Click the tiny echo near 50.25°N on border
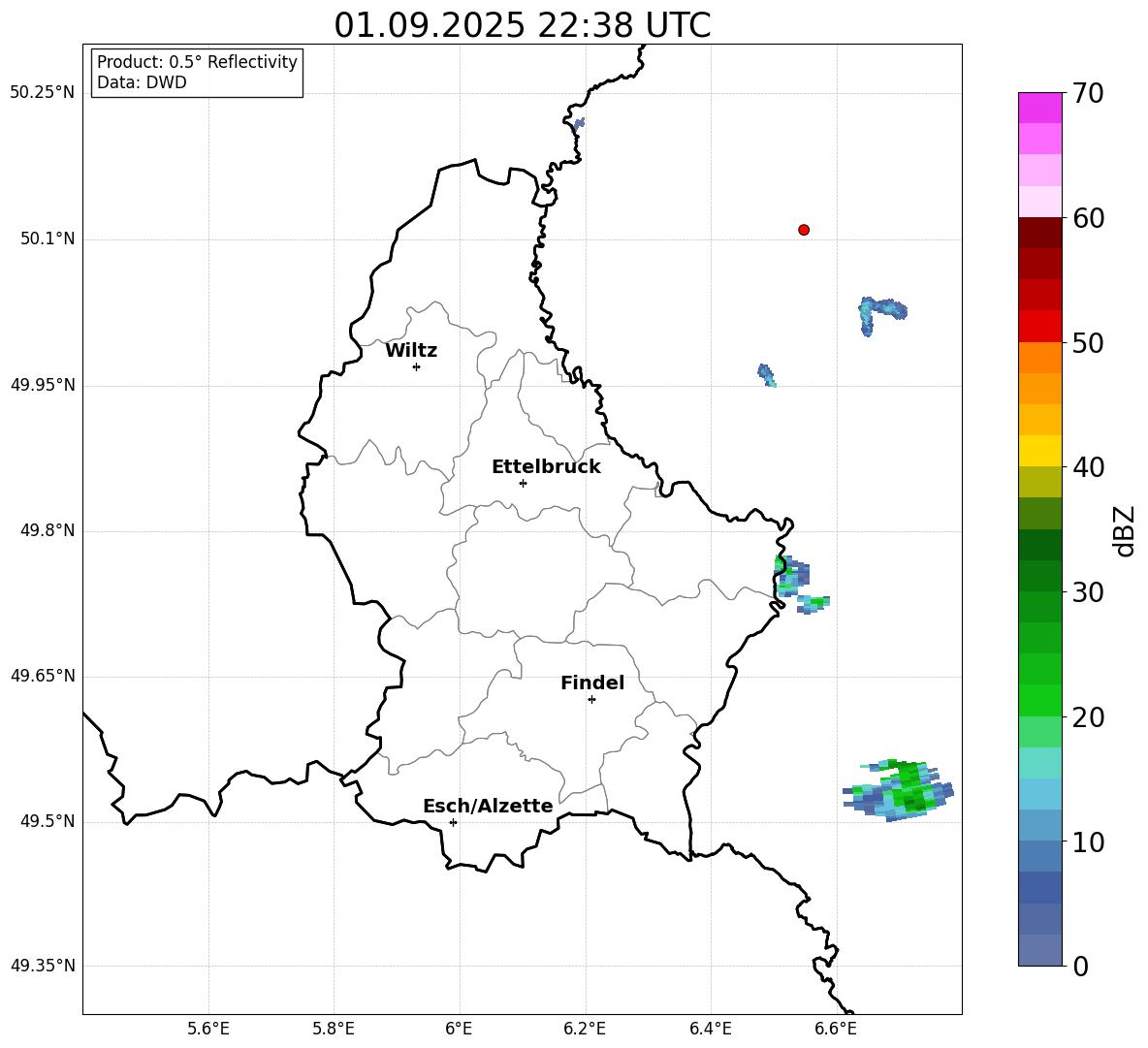The width and height of the screenshot is (1148, 1048). pos(579,123)
